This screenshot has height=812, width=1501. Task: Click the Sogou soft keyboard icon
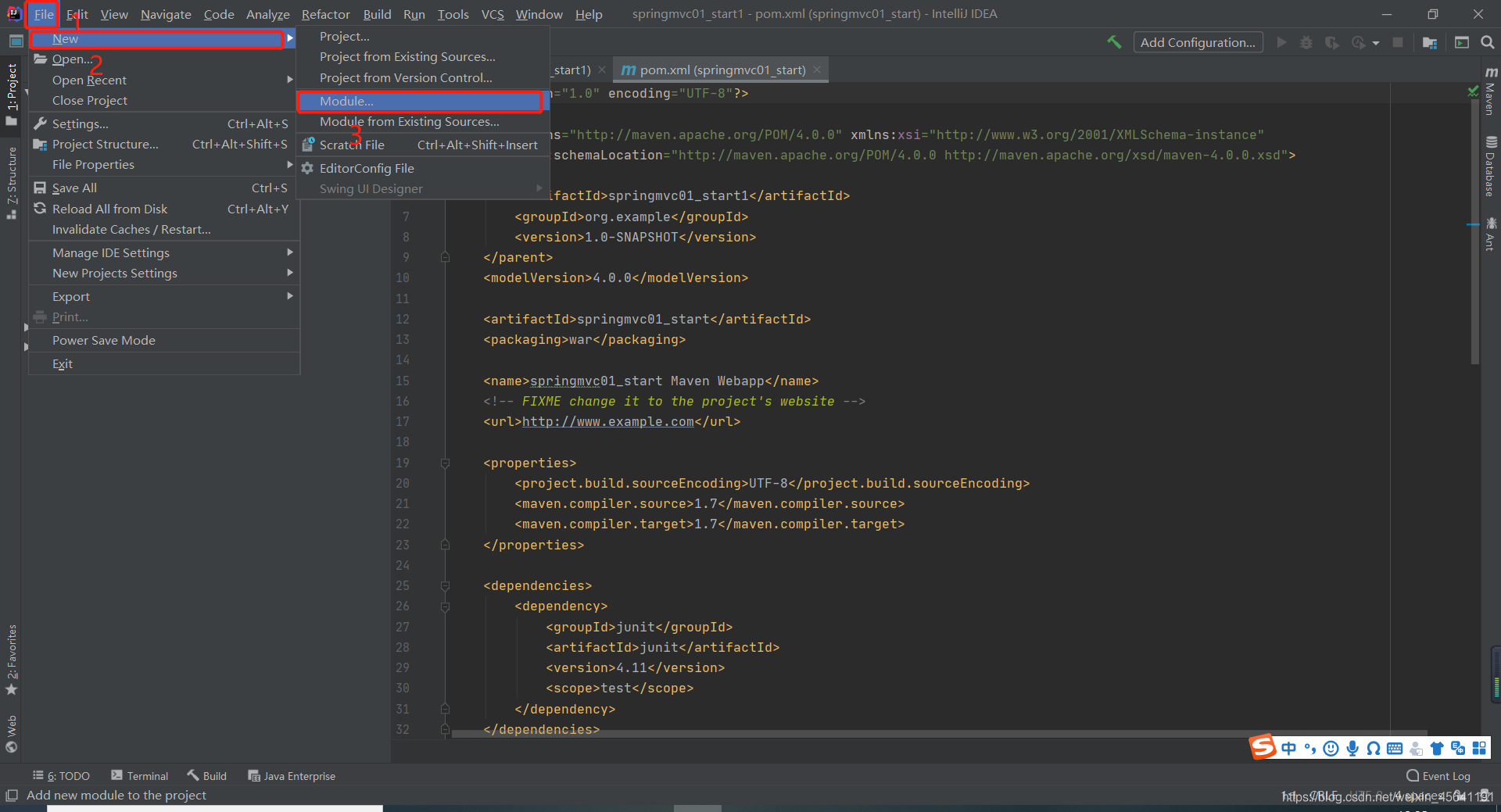point(1395,748)
